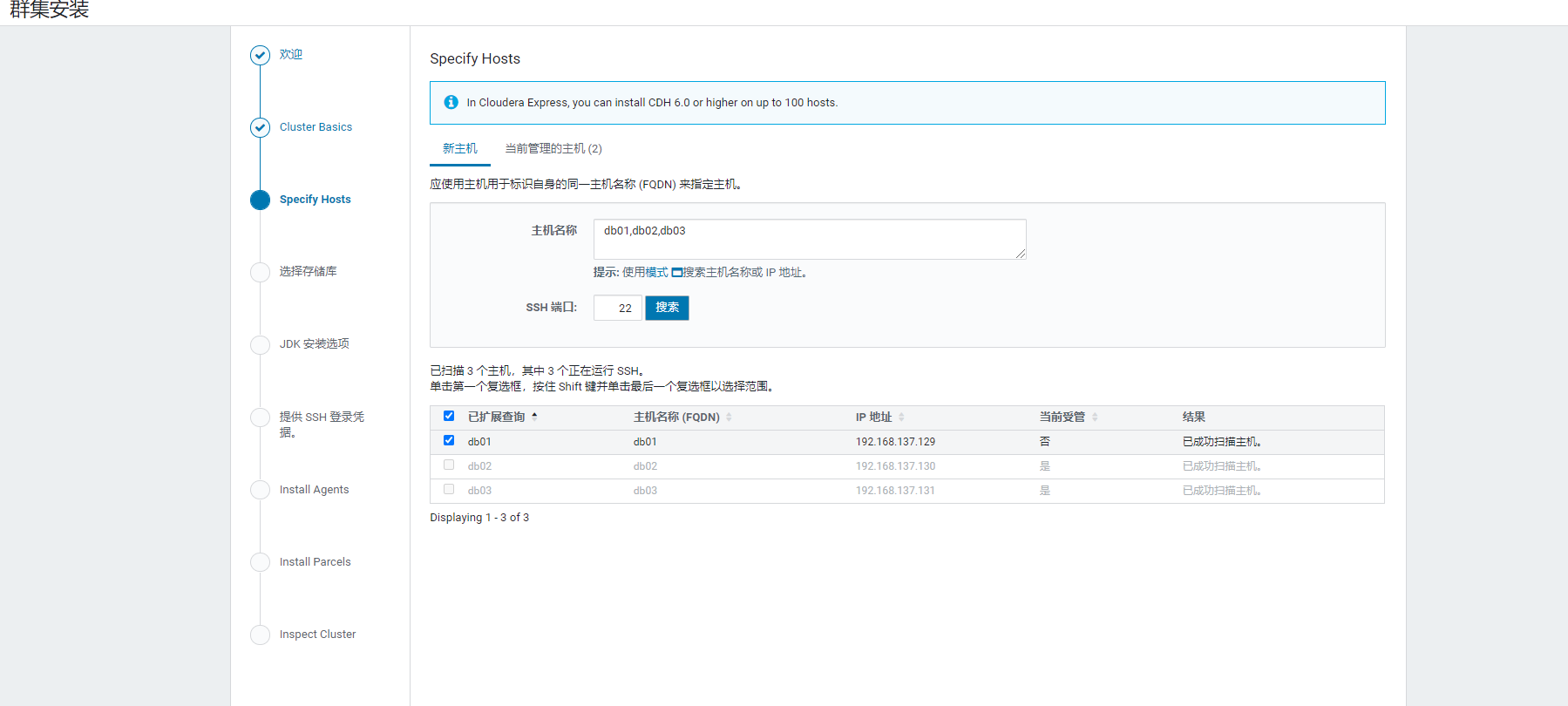Viewport: 1568px width, 706px height.
Task: Sort by 当前受管 column arrow
Action: click(x=1095, y=417)
